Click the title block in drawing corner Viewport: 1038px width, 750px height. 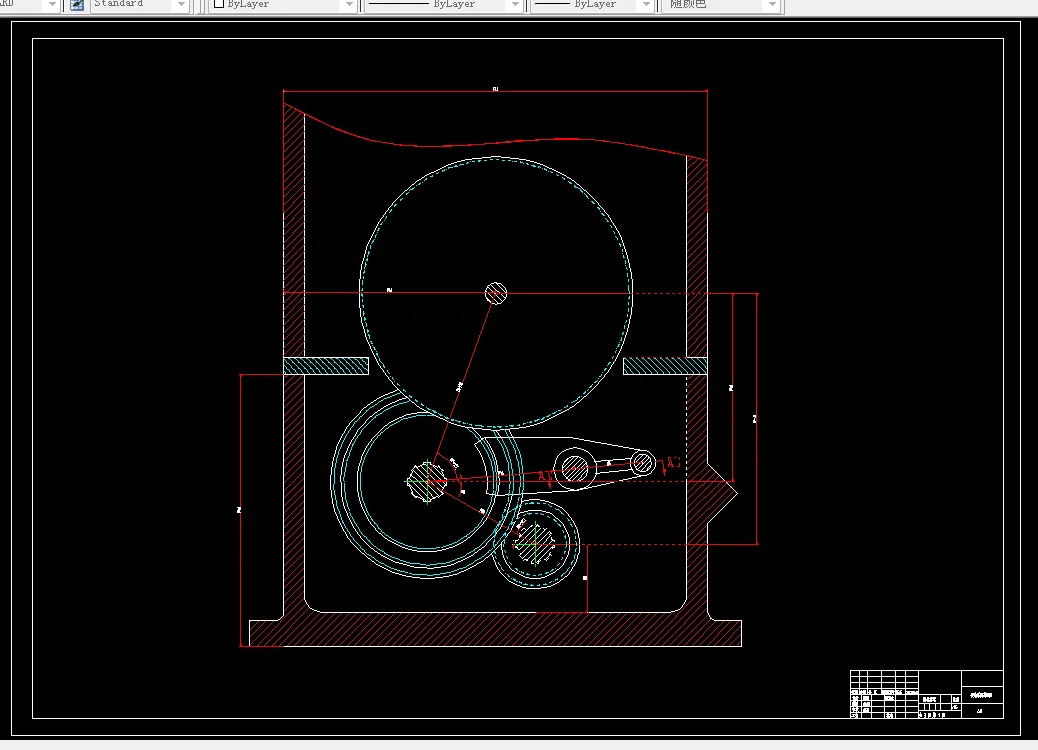pos(927,694)
